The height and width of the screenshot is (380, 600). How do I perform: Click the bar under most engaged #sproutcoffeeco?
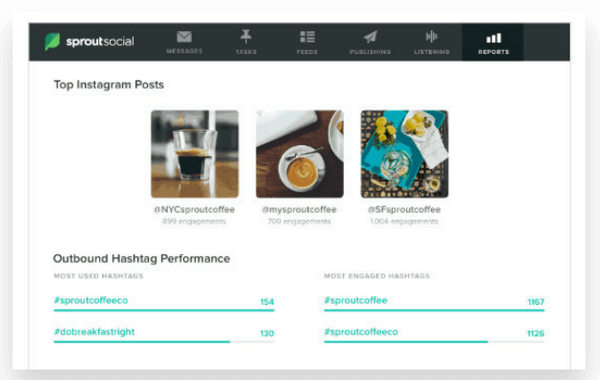[x=434, y=342]
